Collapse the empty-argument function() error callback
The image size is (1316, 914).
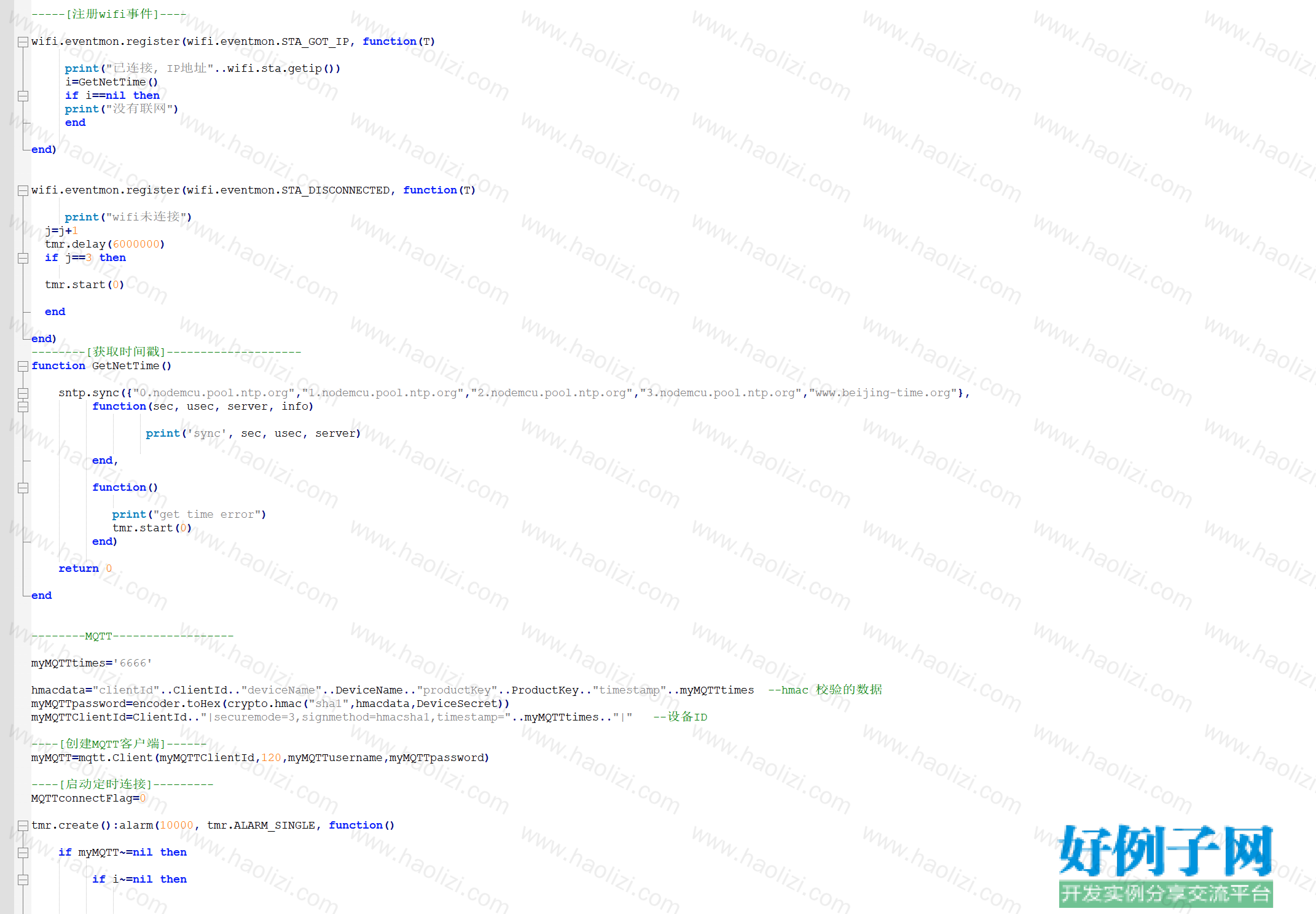23,488
